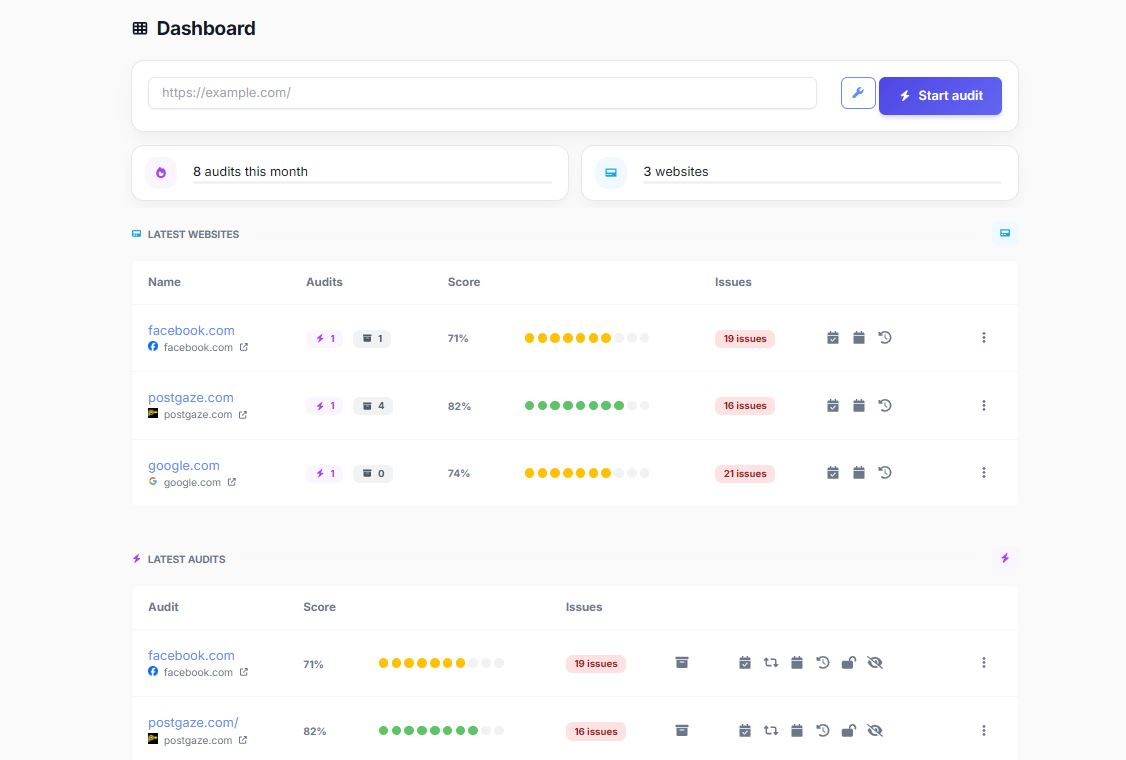The width and height of the screenshot is (1126, 760).
Task: Click google.com's 74% score dot bar
Action: coord(586,472)
